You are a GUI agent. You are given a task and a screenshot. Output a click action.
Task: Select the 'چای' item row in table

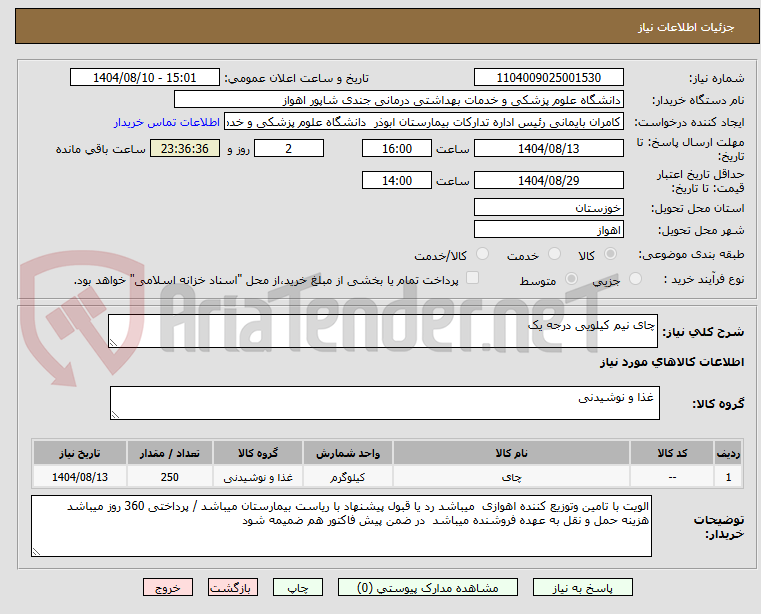(x=512, y=477)
